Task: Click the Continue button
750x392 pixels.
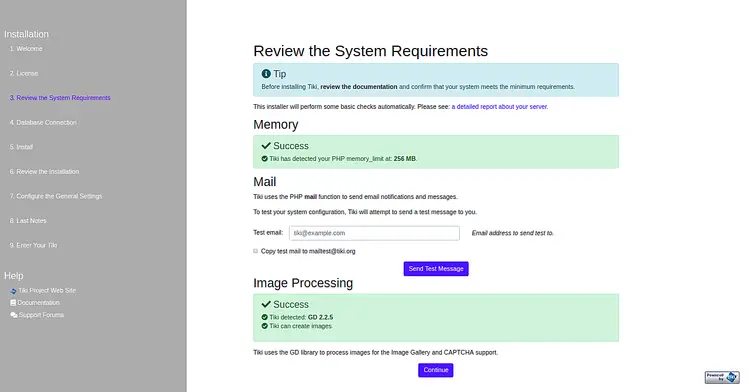Action: point(436,370)
